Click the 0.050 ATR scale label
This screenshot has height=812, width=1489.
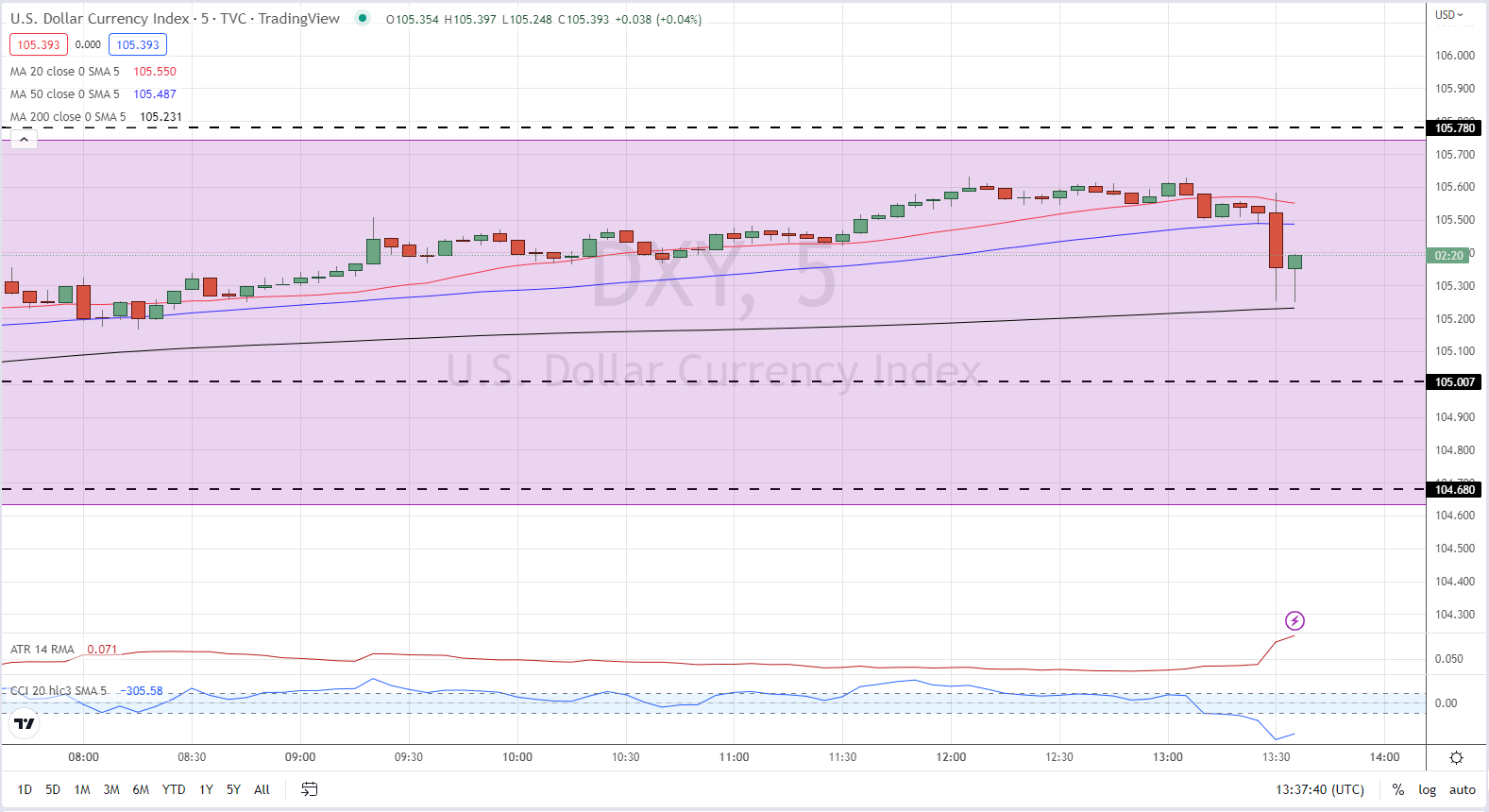coord(1448,659)
